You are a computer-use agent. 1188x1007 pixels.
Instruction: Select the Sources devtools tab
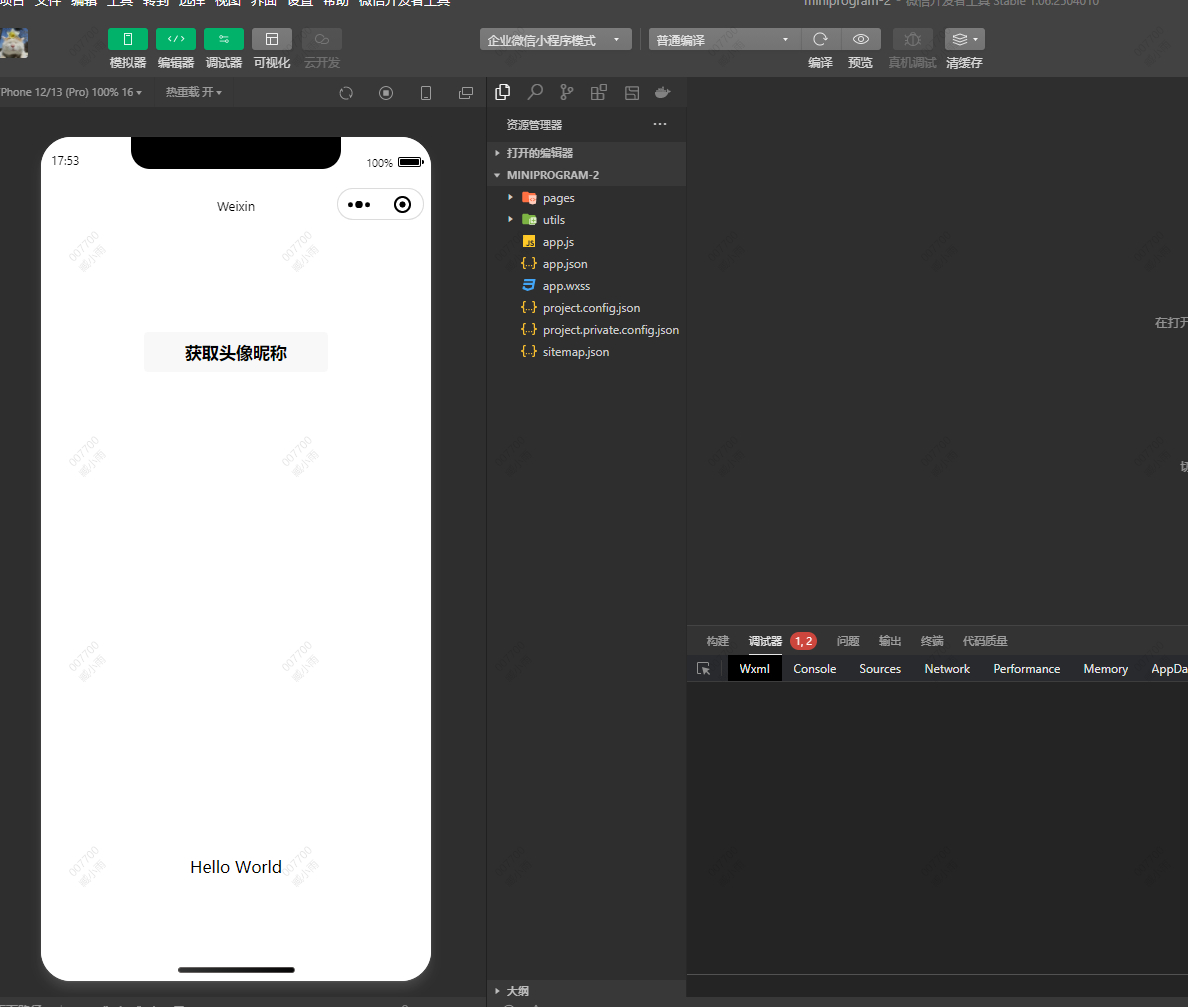click(880, 668)
